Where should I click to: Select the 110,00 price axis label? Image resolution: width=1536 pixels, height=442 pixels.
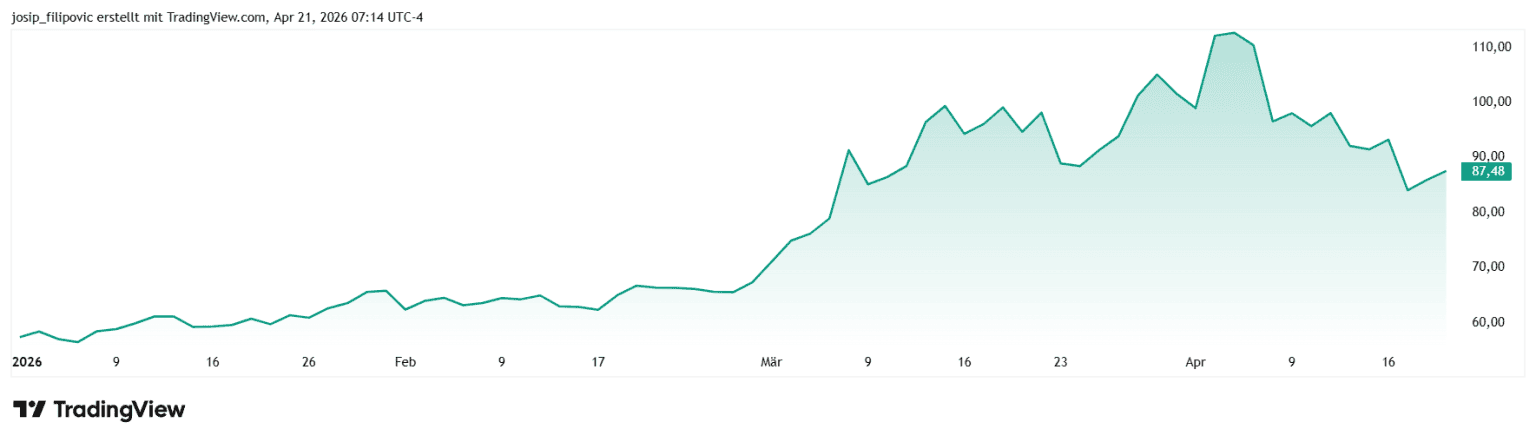1490,47
